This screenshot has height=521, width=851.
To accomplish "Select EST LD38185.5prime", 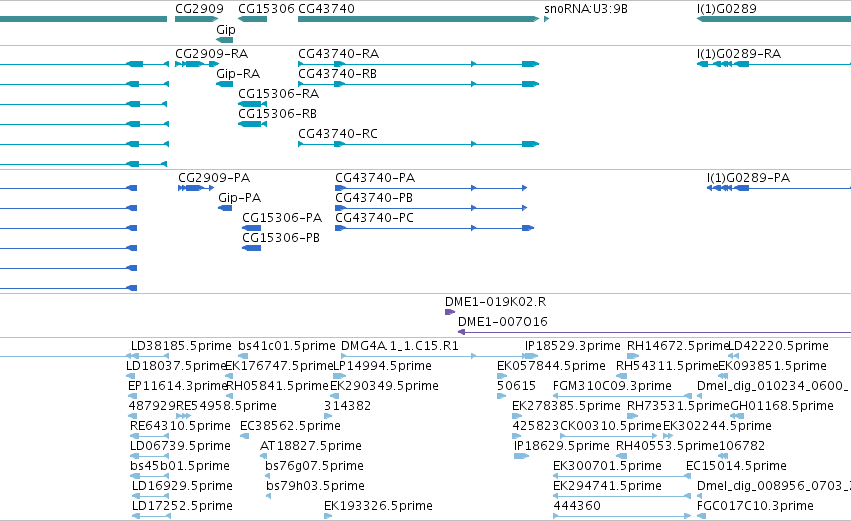I will [181, 346].
